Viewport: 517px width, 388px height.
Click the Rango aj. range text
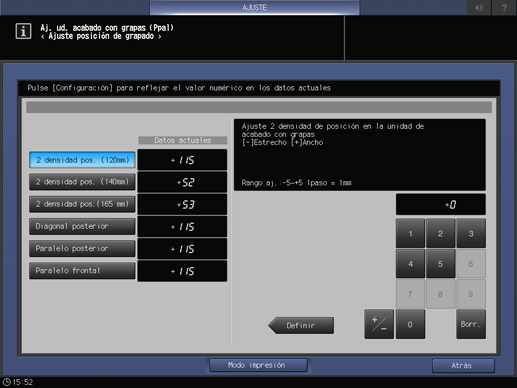(296, 183)
